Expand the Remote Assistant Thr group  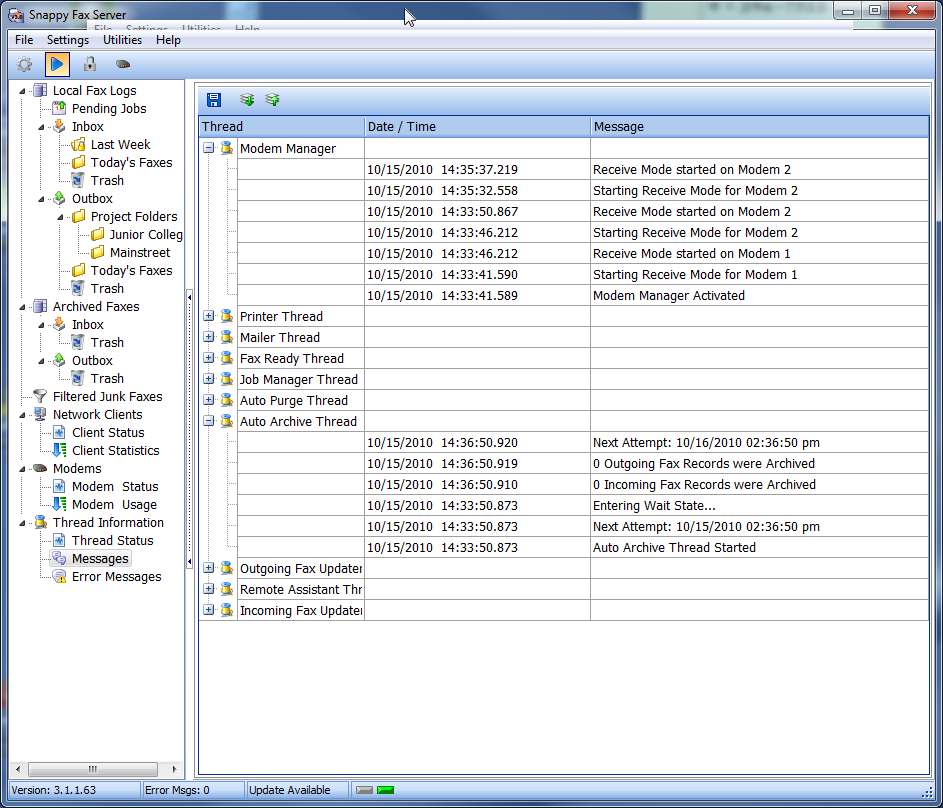208,589
